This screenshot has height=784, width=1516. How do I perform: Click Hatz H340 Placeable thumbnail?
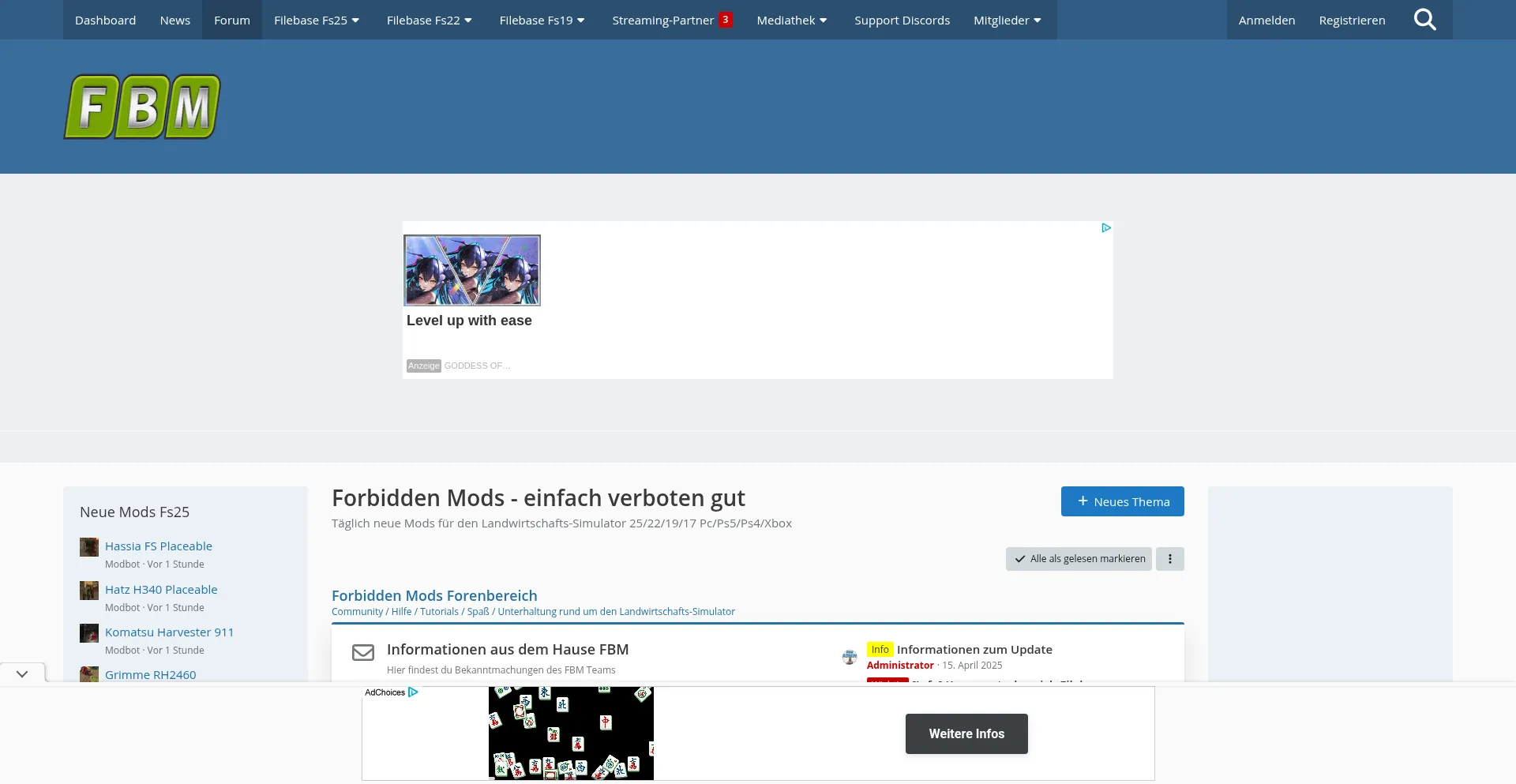click(89, 591)
